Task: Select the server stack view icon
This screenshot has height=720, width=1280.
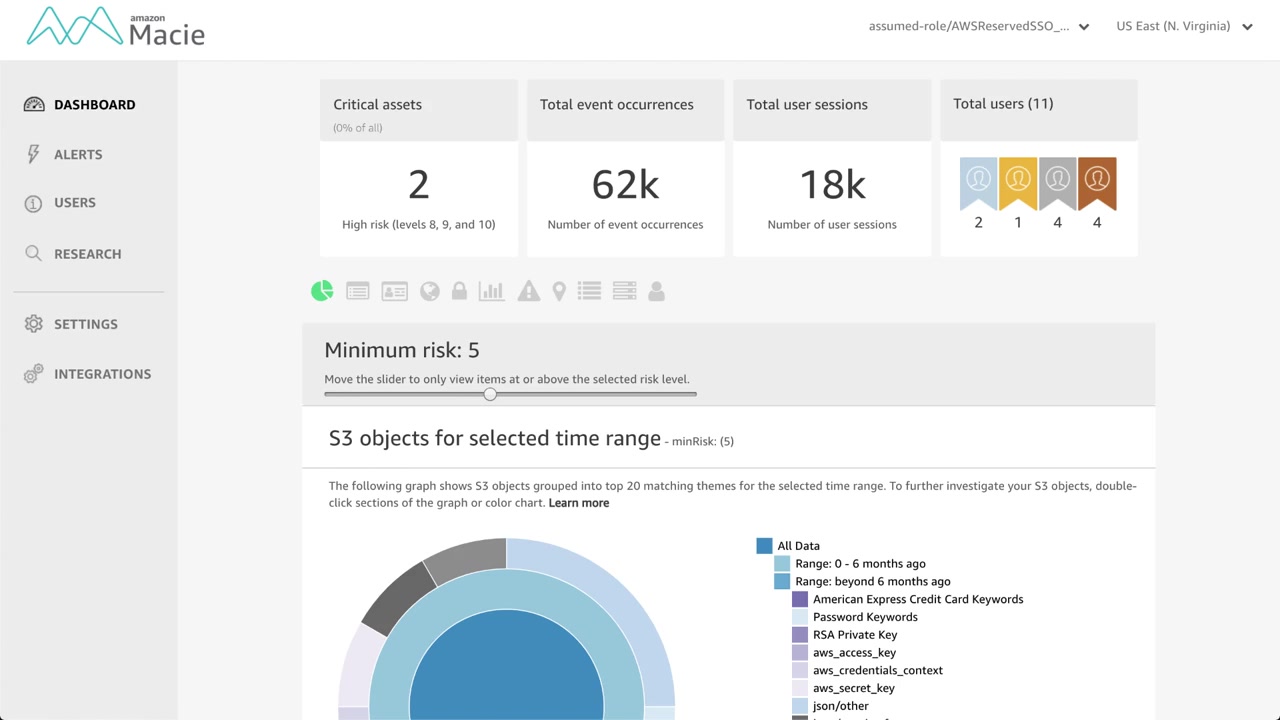Action: point(624,291)
